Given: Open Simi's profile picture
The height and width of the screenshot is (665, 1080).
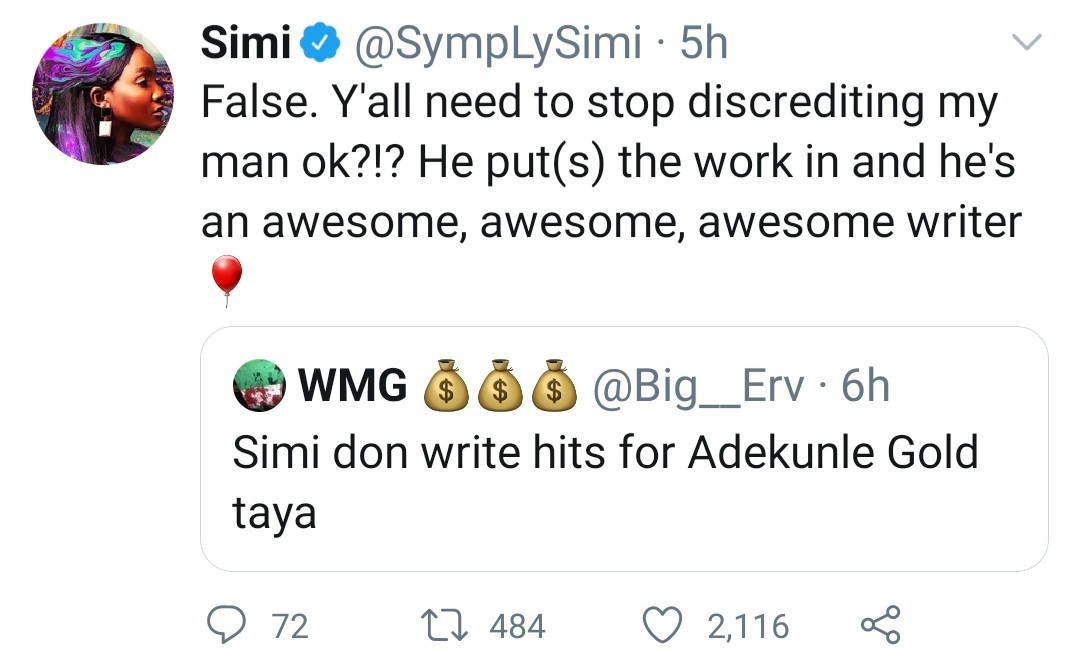Looking at the screenshot, I should 103,94.
